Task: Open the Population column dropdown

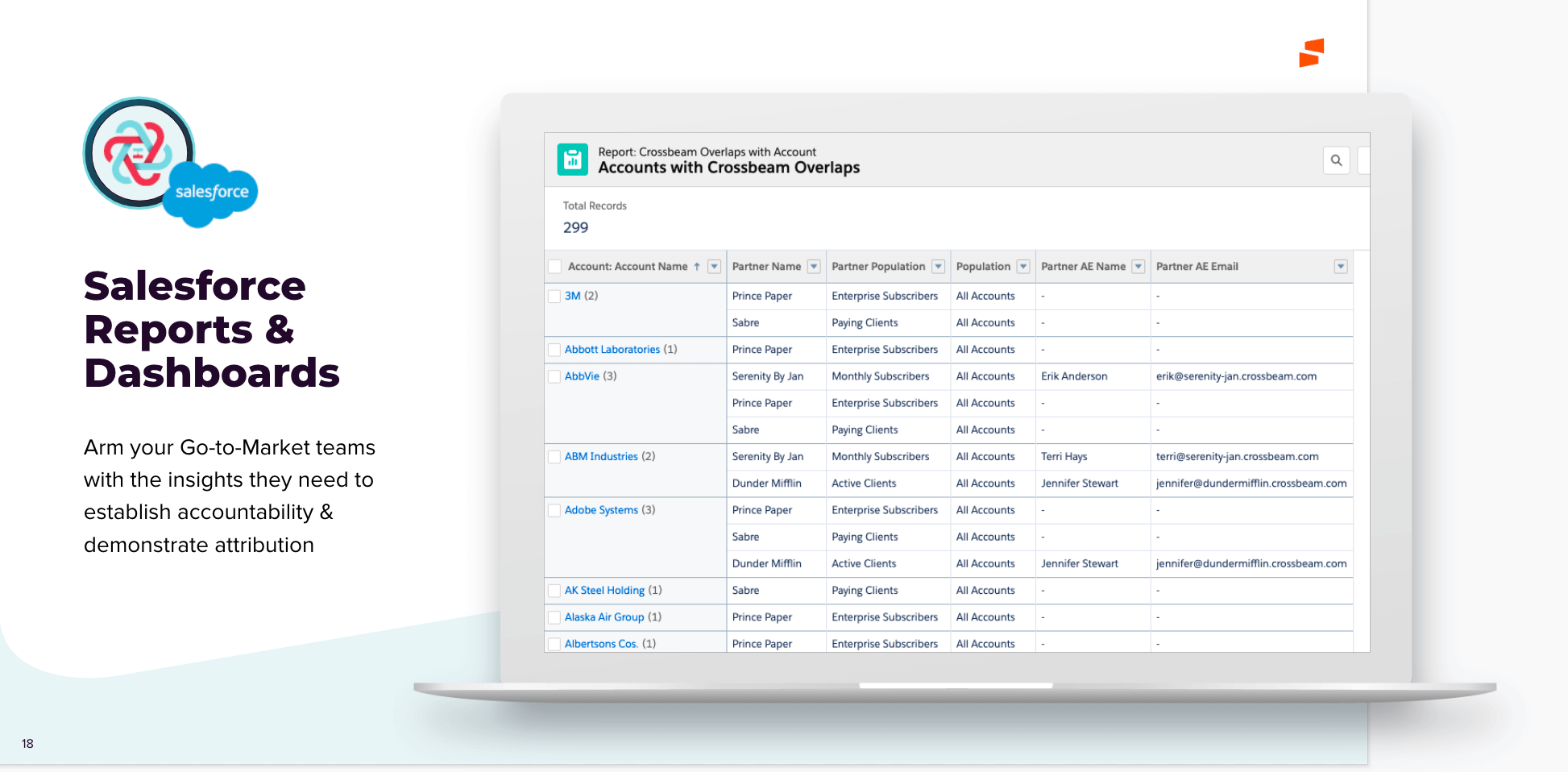Action: point(1023,267)
